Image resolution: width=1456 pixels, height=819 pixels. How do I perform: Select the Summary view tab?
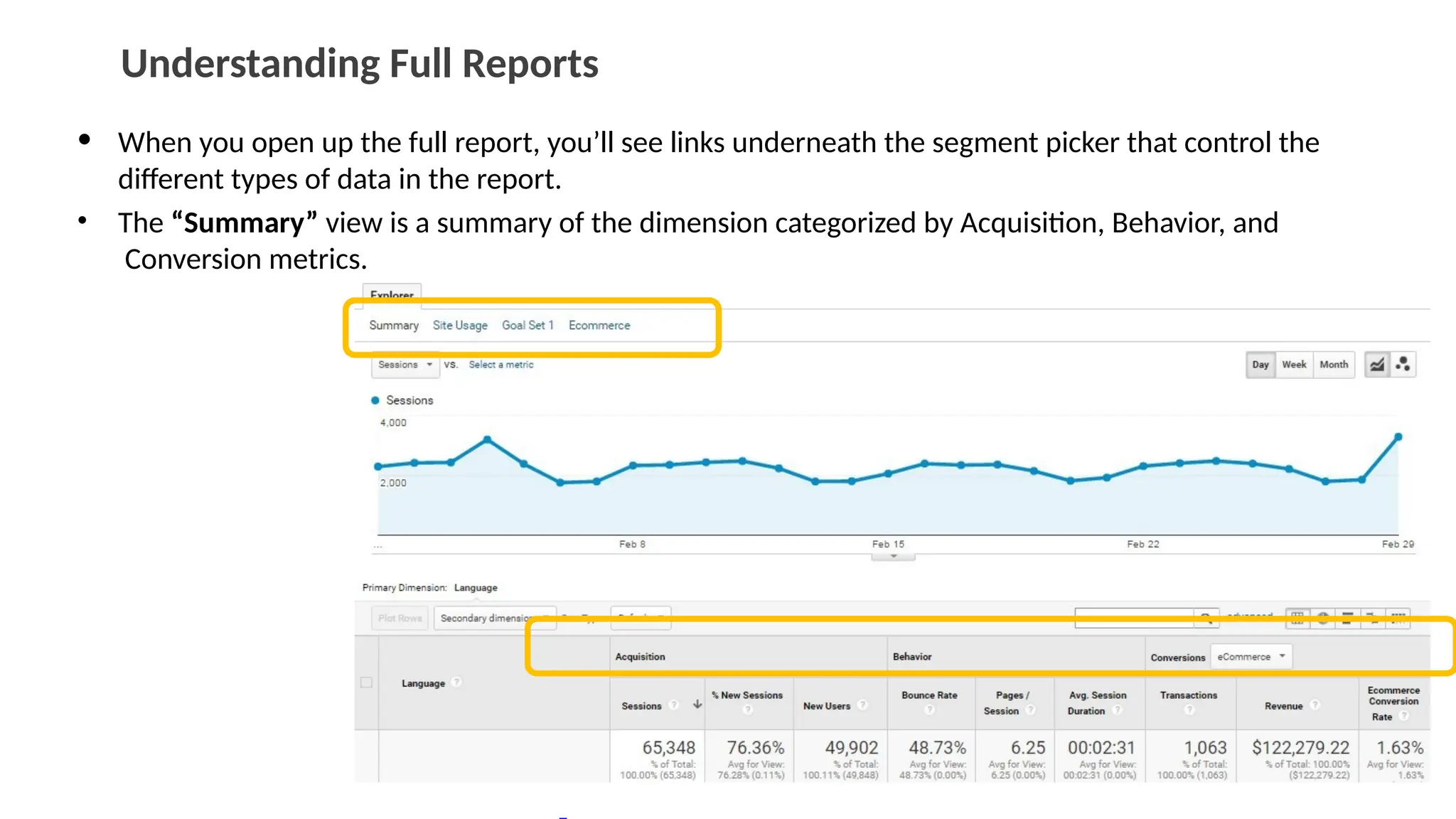click(394, 325)
